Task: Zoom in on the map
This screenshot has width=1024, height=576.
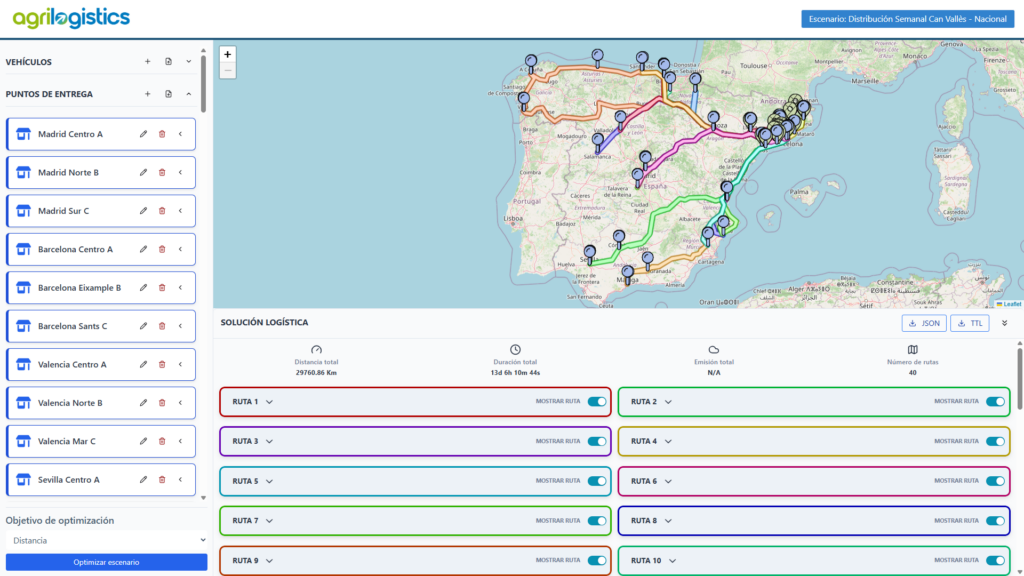Action: point(228,54)
